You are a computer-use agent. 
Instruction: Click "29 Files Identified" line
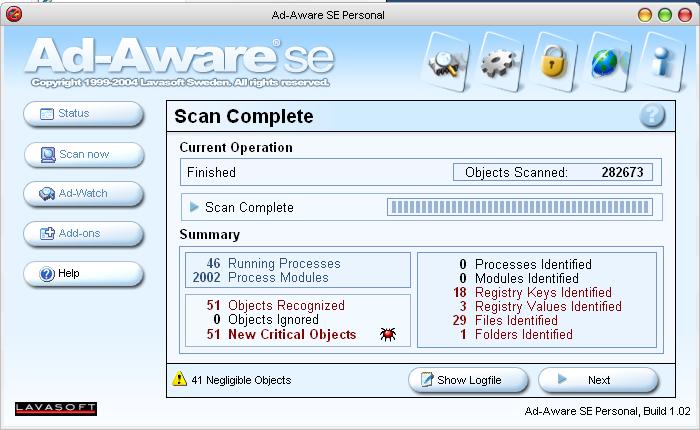pyautogui.click(x=505, y=320)
